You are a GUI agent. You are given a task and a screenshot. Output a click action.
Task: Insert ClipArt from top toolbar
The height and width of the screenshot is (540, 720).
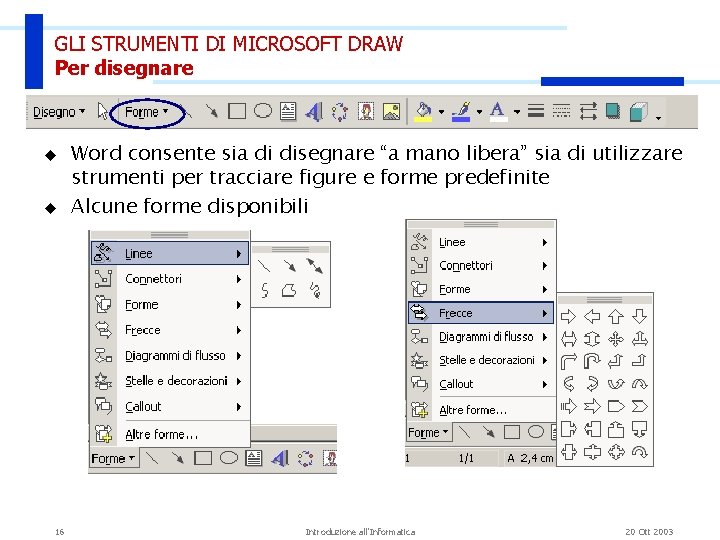366,111
